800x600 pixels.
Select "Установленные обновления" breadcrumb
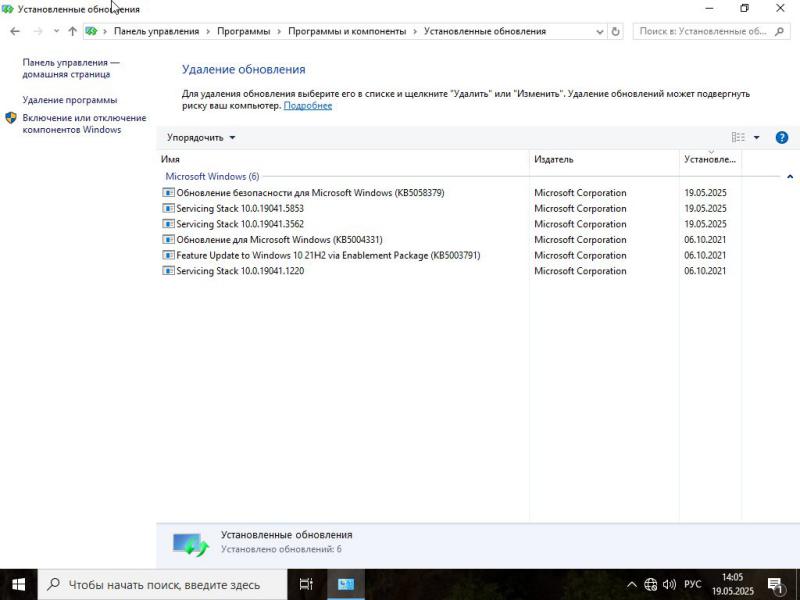pyautogui.click(x=485, y=31)
